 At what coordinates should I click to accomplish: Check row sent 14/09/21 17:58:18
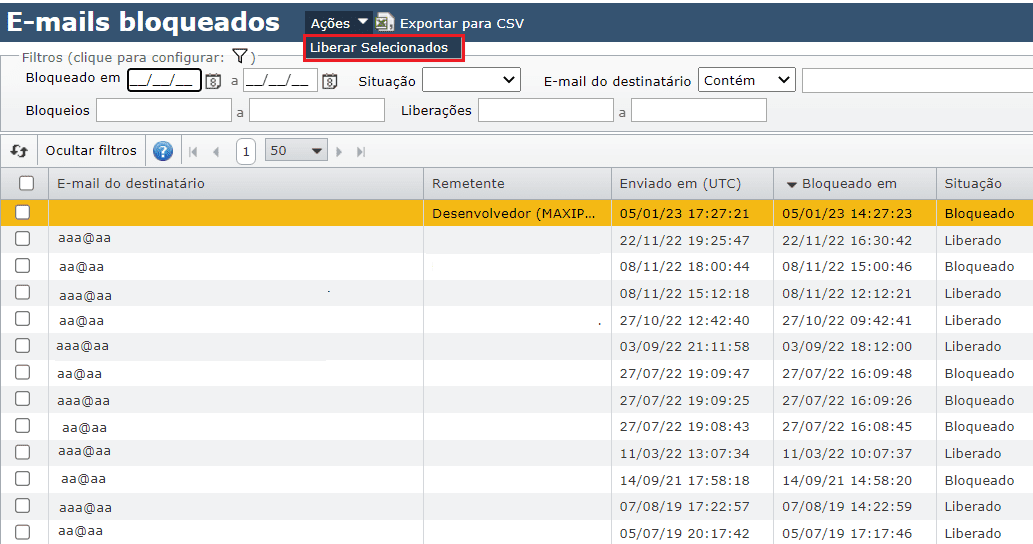click(x=22, y=479)
